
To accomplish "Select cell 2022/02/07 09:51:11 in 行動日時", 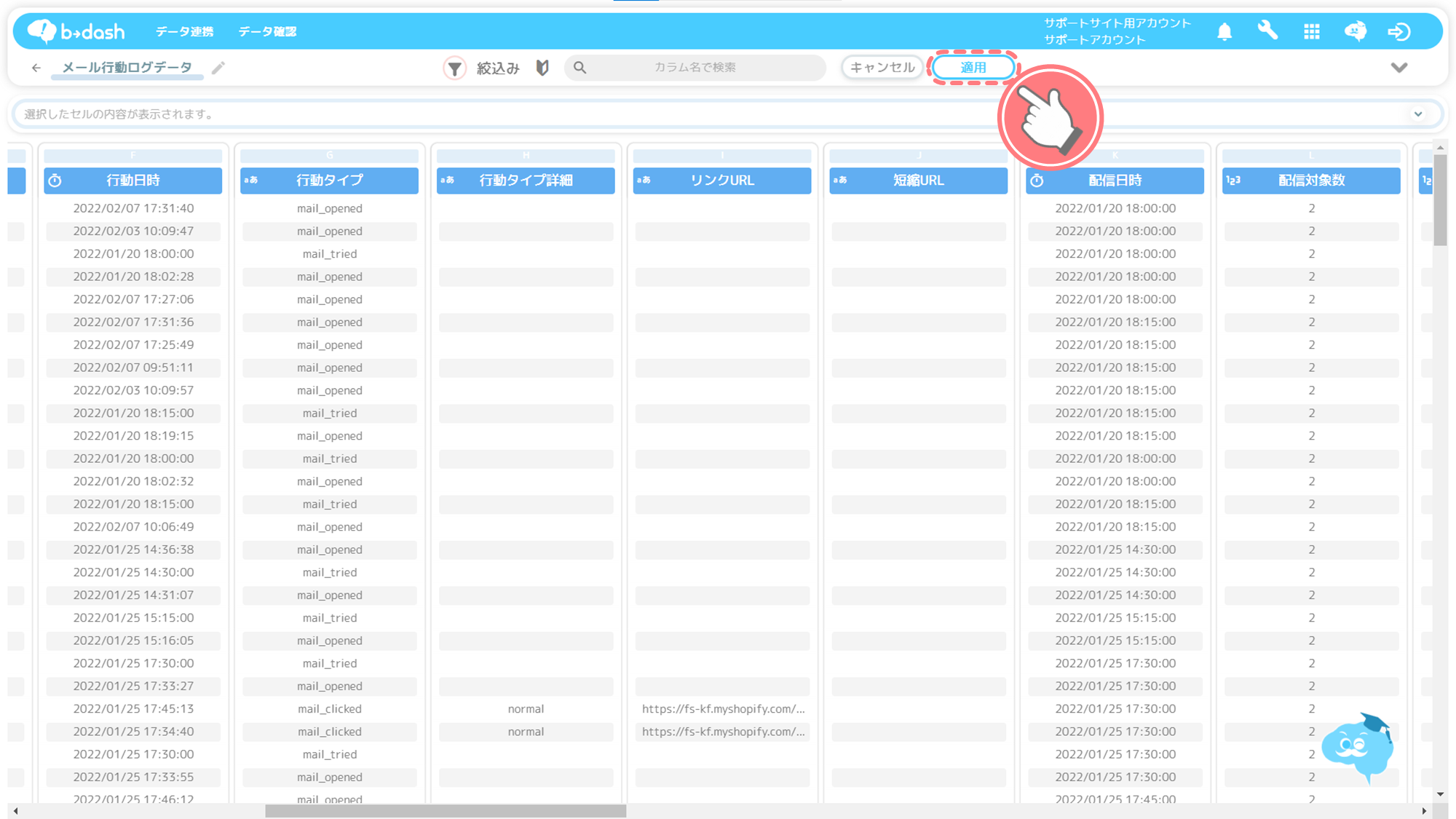I will (x=133, y=368).
